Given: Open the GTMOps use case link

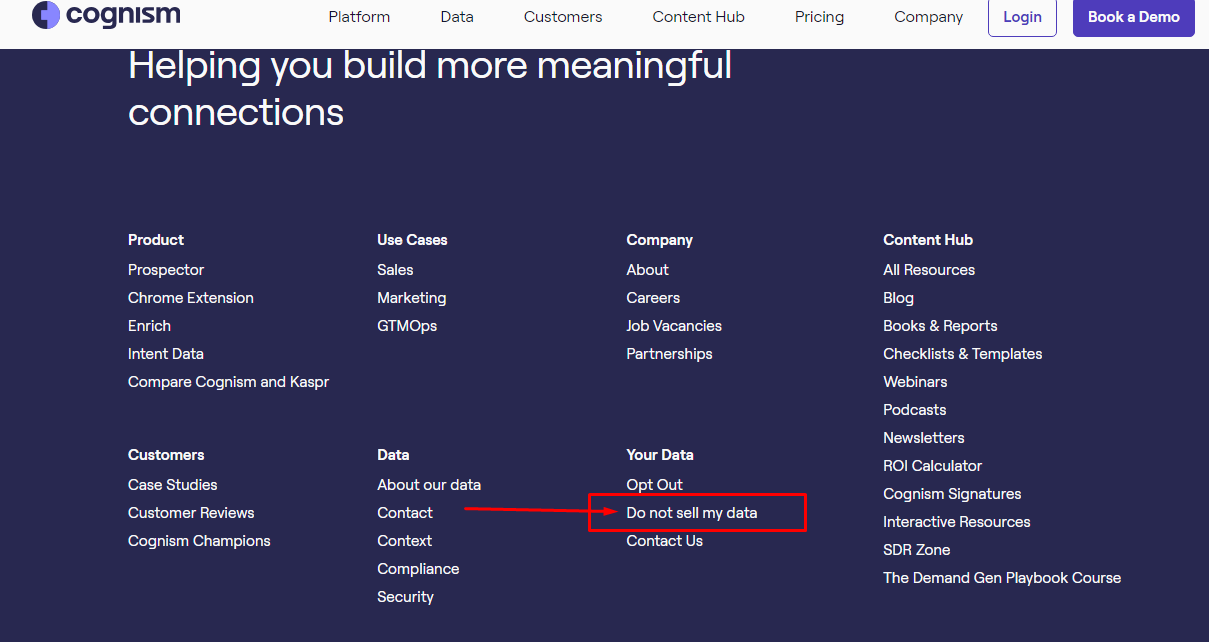Looking at the screenshot, I should coord(407,326).
